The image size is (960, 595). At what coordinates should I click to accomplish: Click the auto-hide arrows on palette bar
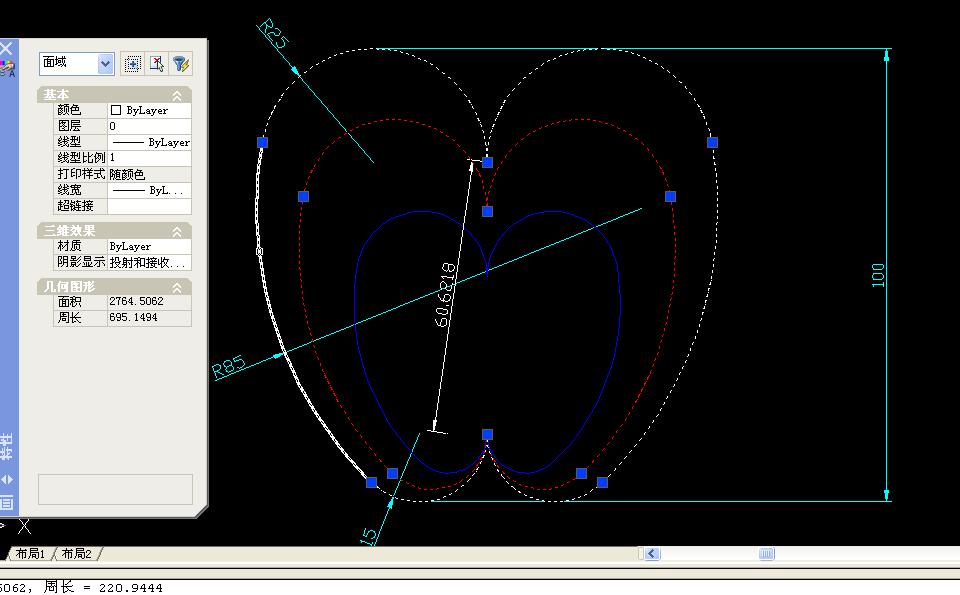tap(7, 479)
